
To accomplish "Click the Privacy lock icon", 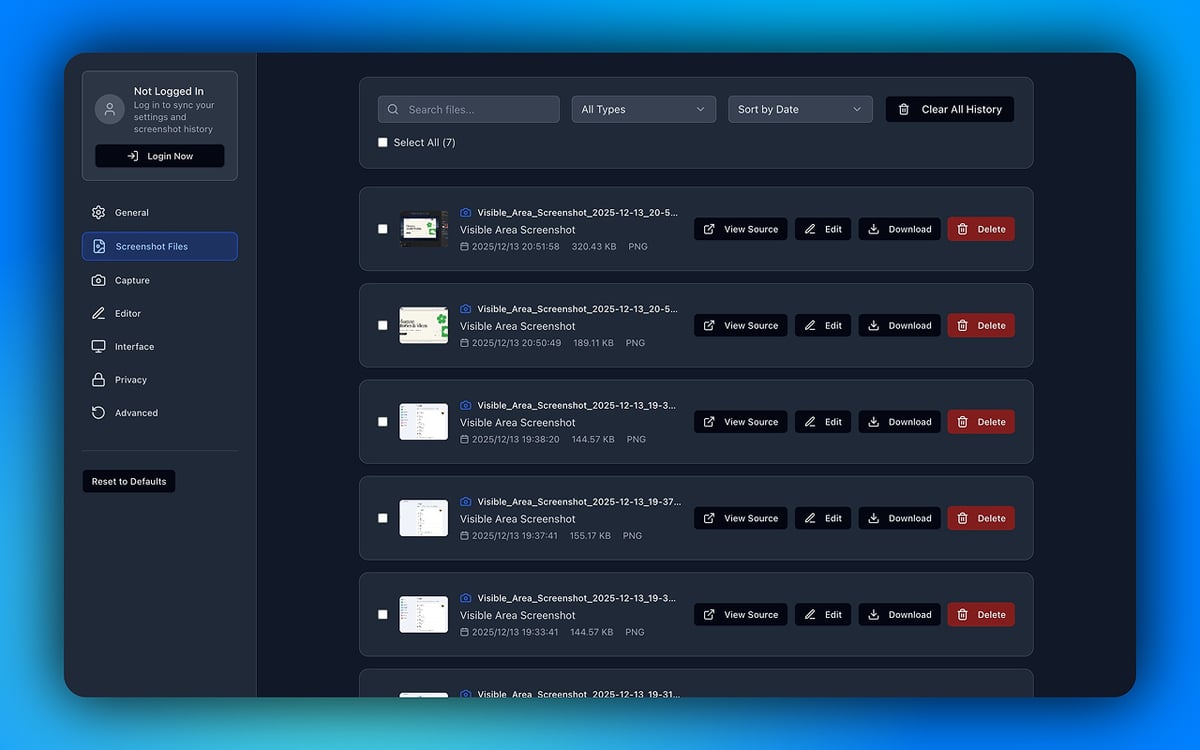I will coord(98,379).
